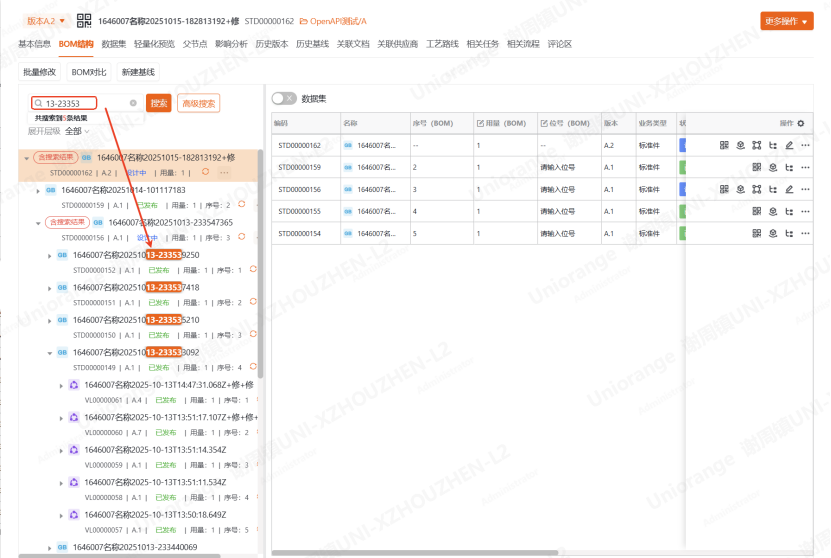Collapse tree node ending in 233547365
The image size is (831, 558).
click(x=38, y=223)
